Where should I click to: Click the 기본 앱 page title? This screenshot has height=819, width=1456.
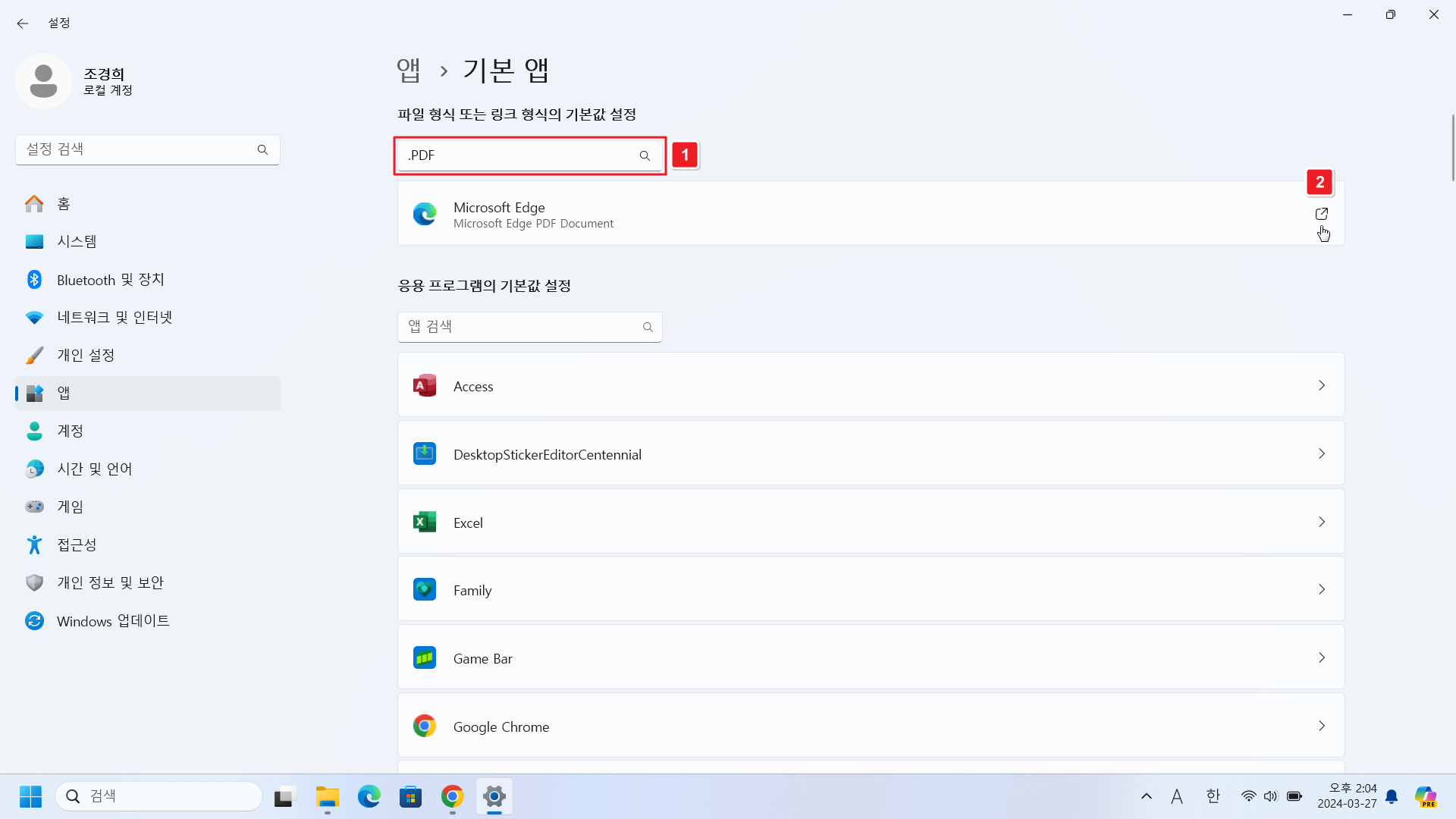coord(506,70)
